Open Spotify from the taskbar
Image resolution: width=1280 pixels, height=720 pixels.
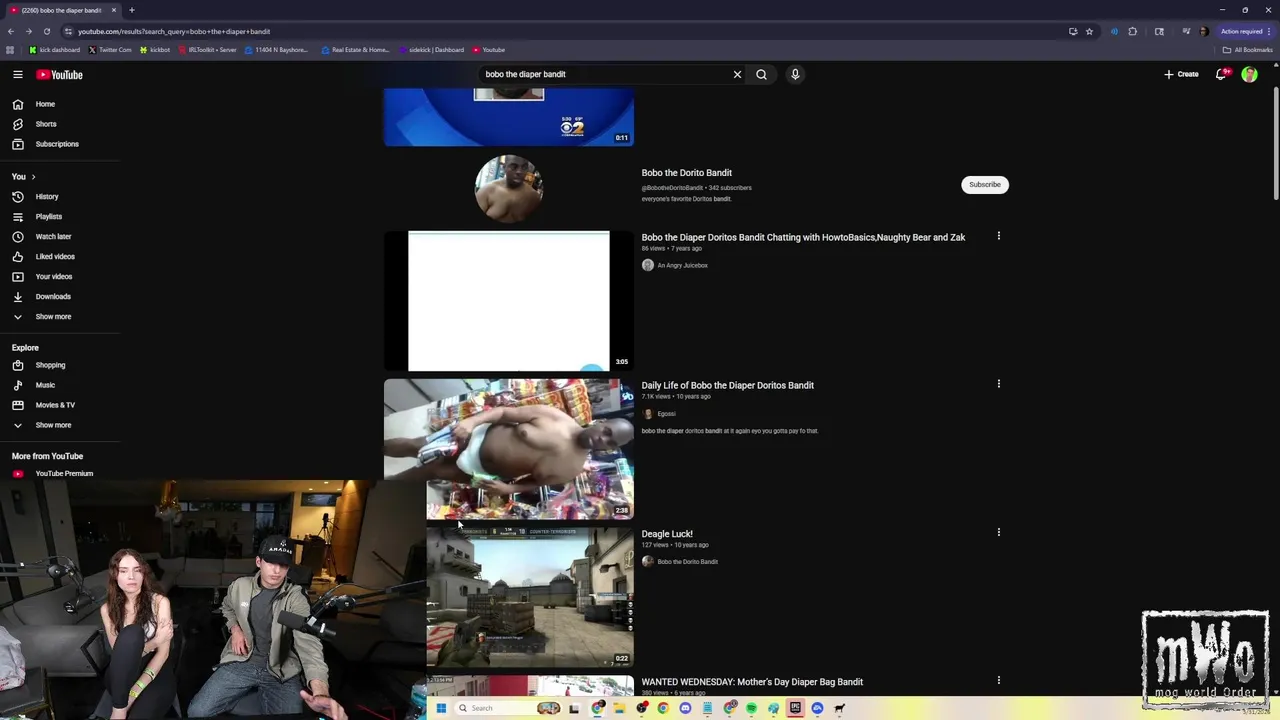tap(751, 708)
